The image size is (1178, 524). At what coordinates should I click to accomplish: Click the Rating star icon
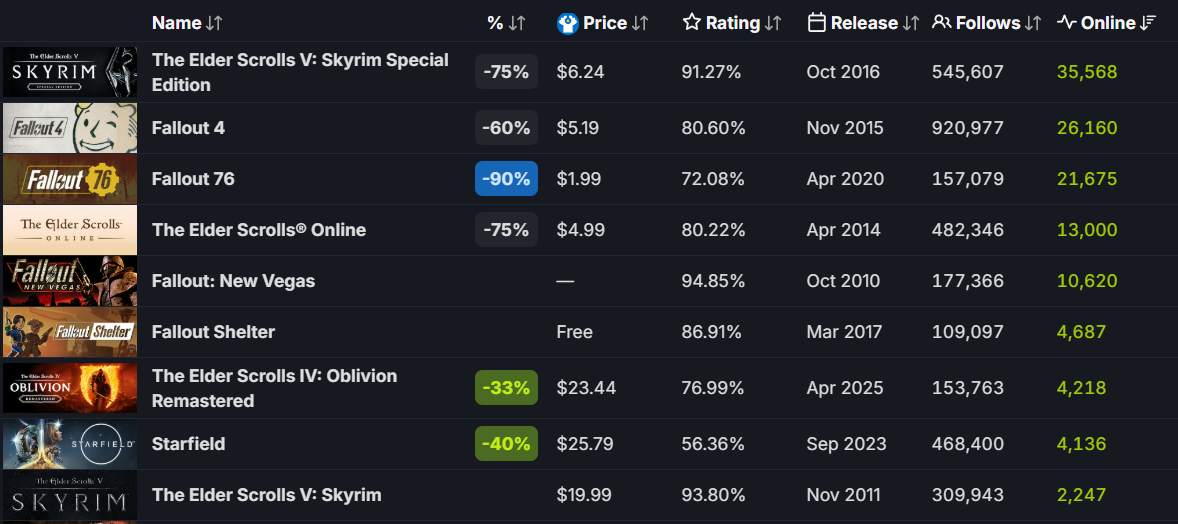[692, 23]
